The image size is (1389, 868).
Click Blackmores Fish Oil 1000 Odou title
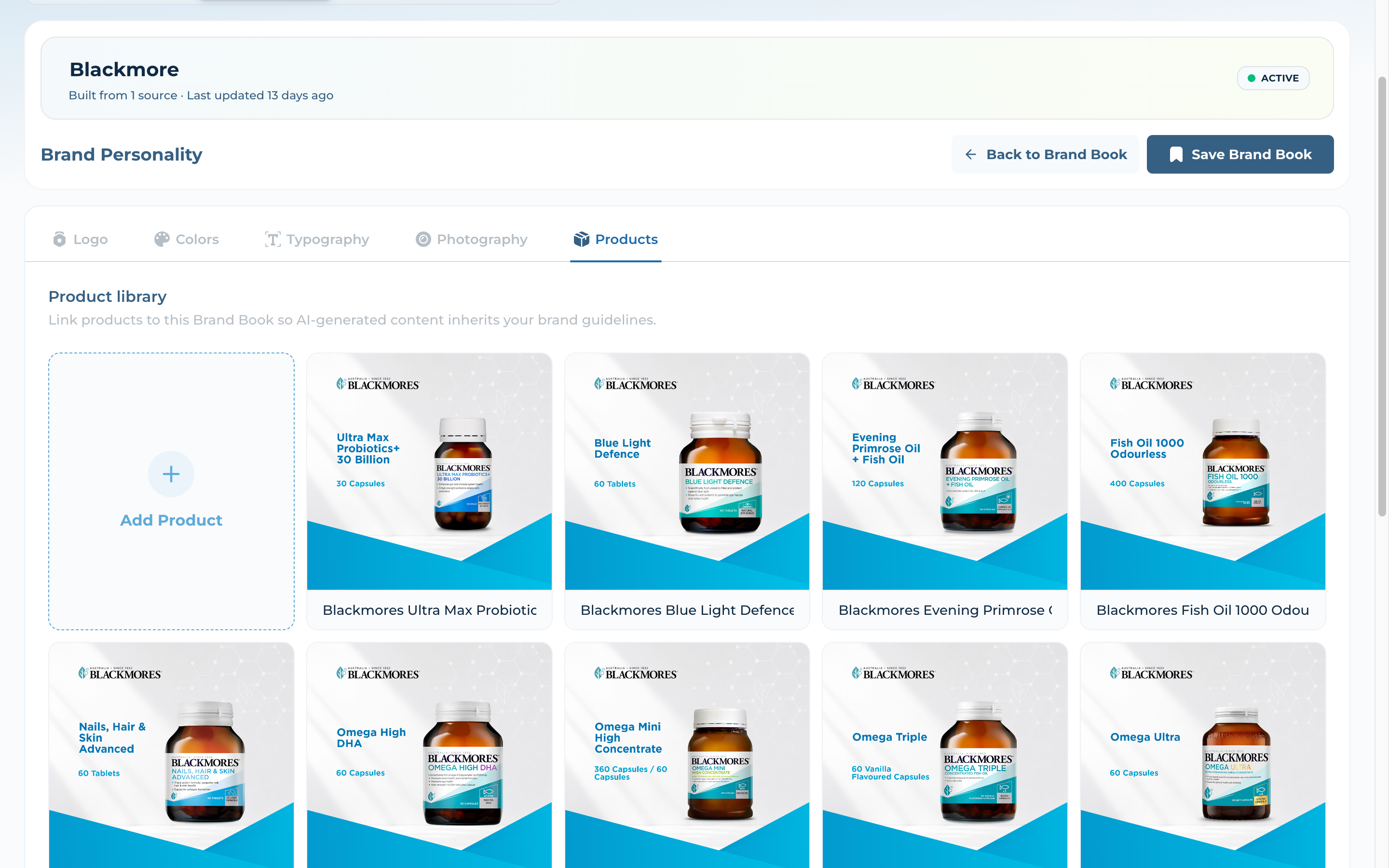point(1203,610)
